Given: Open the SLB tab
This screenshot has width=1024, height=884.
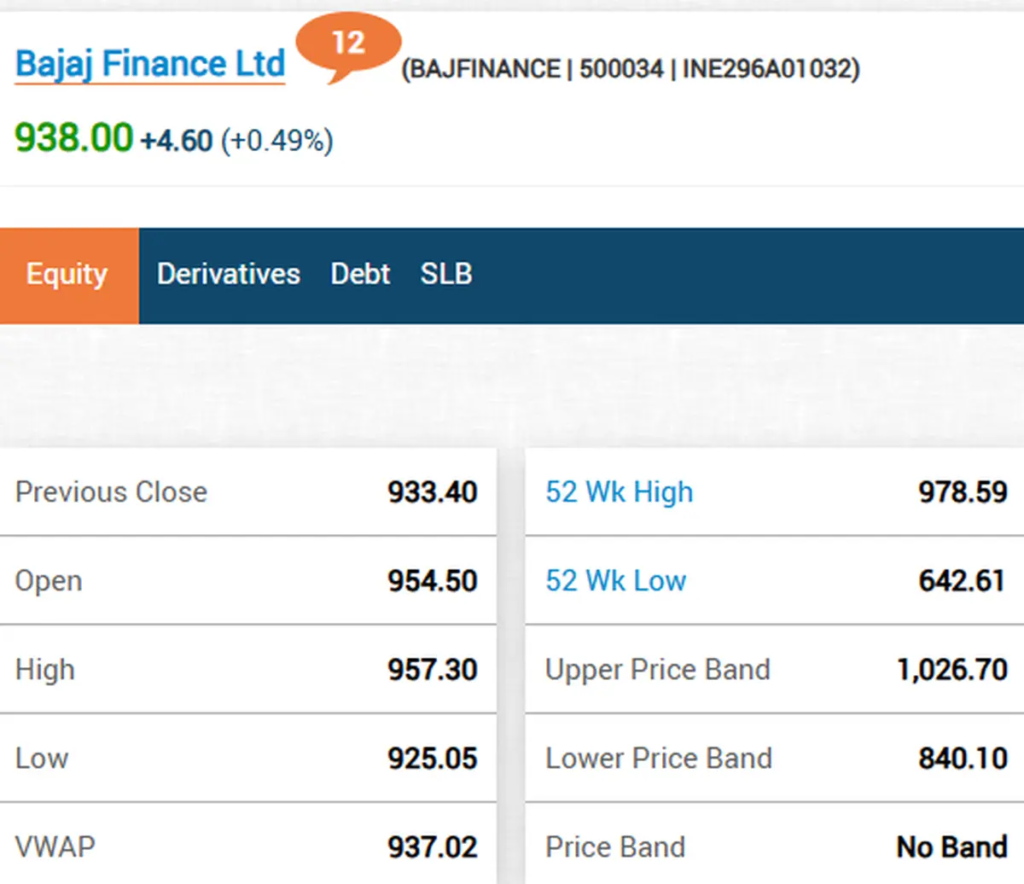Looking at the screenshot, I should click(446, 274).
